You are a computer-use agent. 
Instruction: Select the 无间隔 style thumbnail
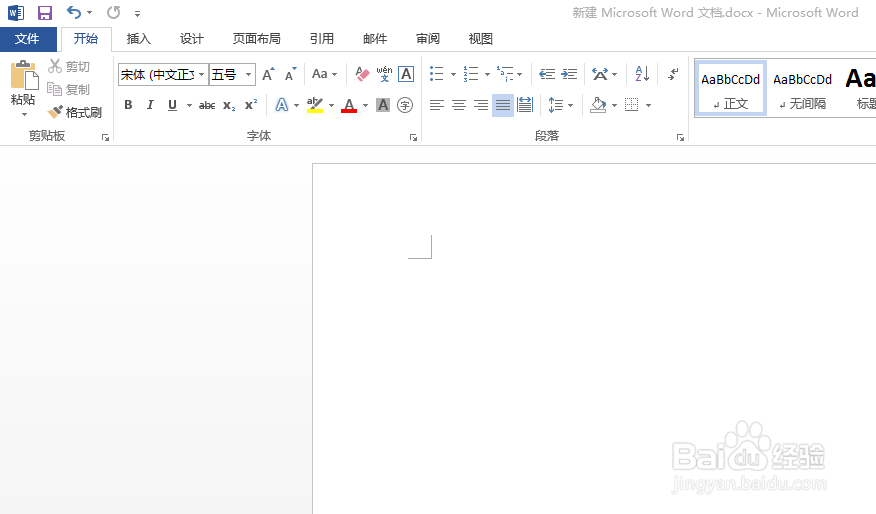pyautogui.click(x=802, y=89)
